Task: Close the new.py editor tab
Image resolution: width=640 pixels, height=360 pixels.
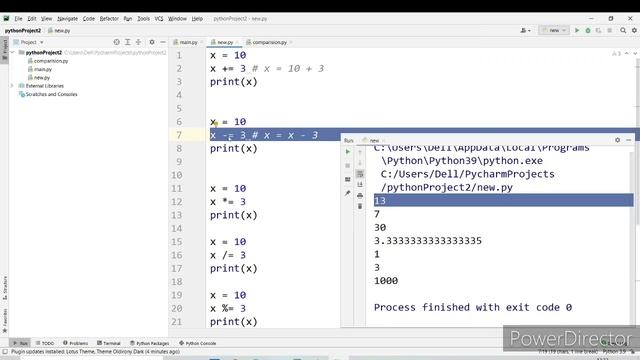Action: (x=237, y=42)
